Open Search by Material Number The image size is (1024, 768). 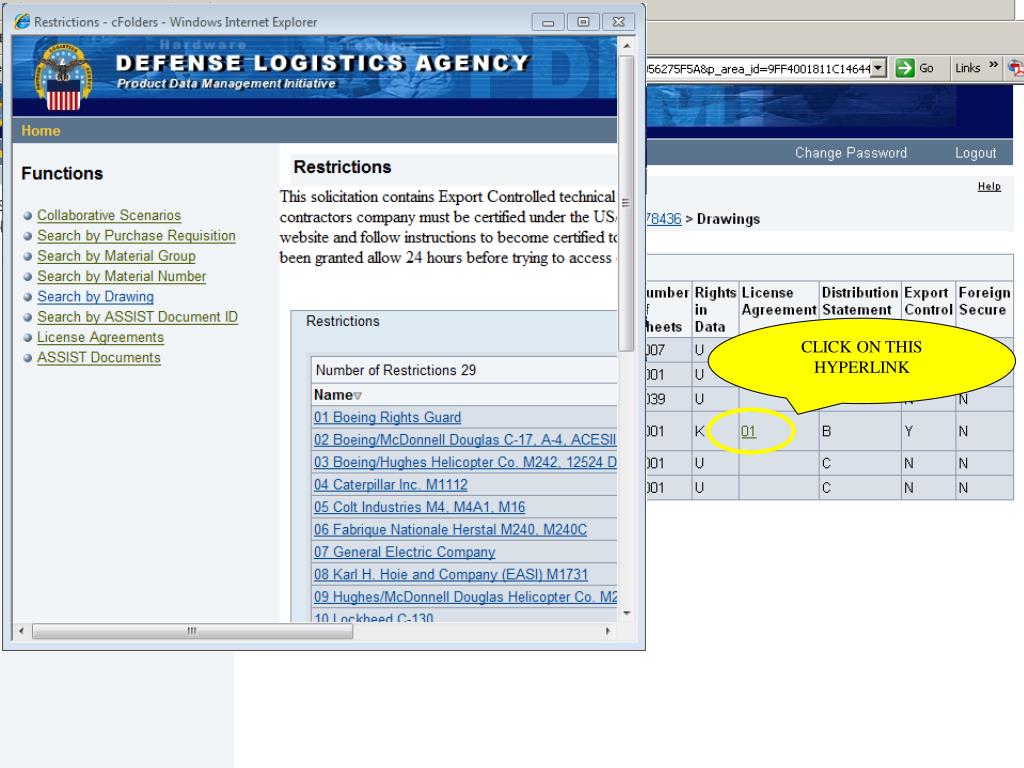121,276
